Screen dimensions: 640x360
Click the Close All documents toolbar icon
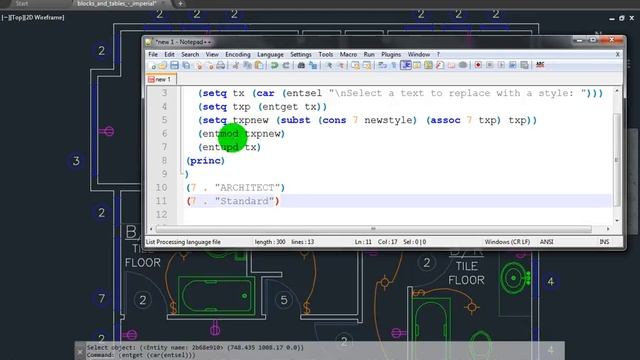[x=209, y=65]
